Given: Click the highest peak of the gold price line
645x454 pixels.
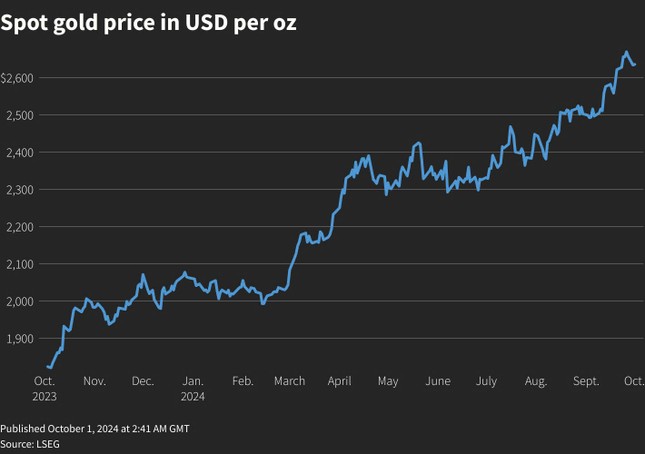Looking at the screenshot, I should (x=627, y=52).
